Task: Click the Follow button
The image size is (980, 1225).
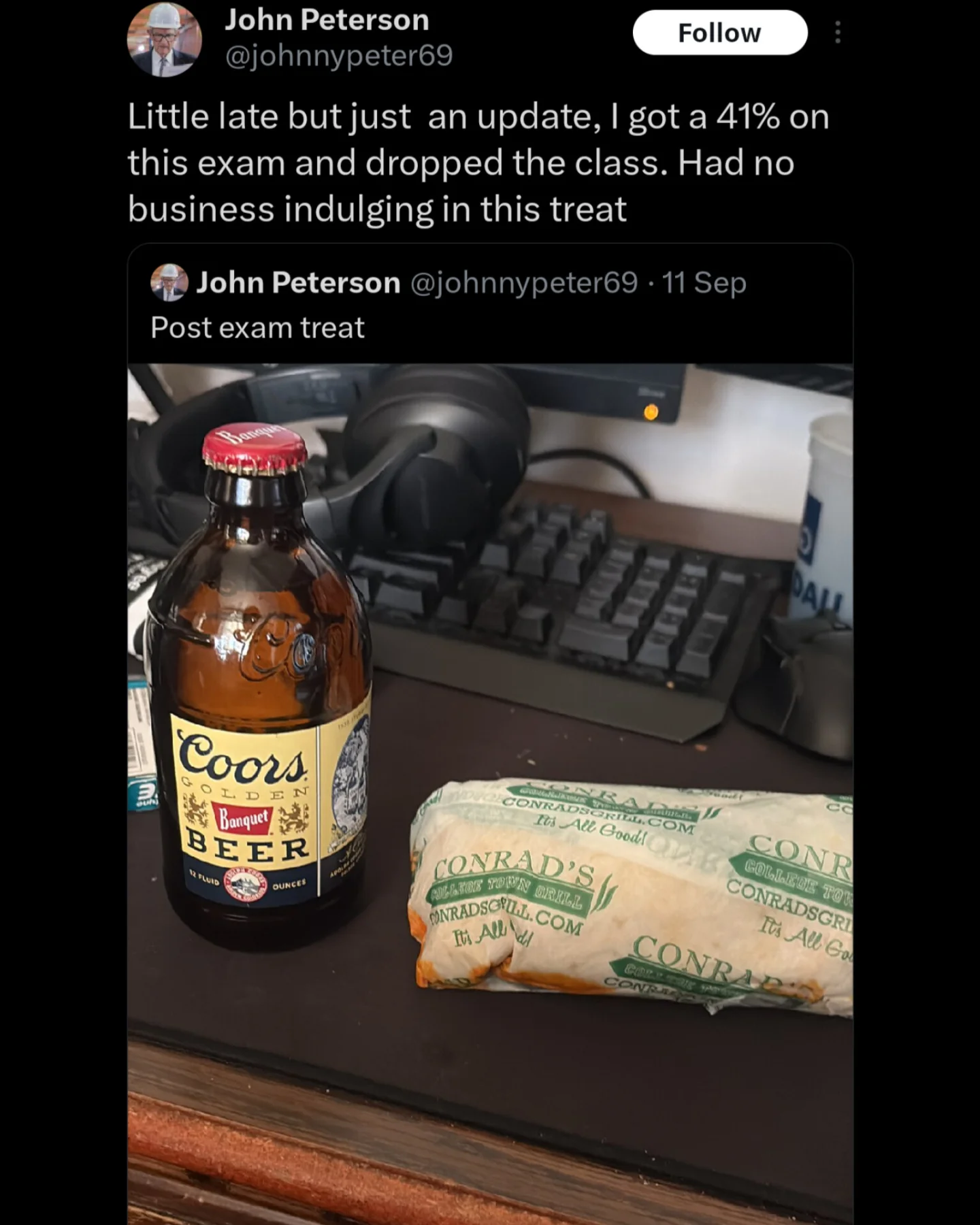Action: click(x=720, y=33)
